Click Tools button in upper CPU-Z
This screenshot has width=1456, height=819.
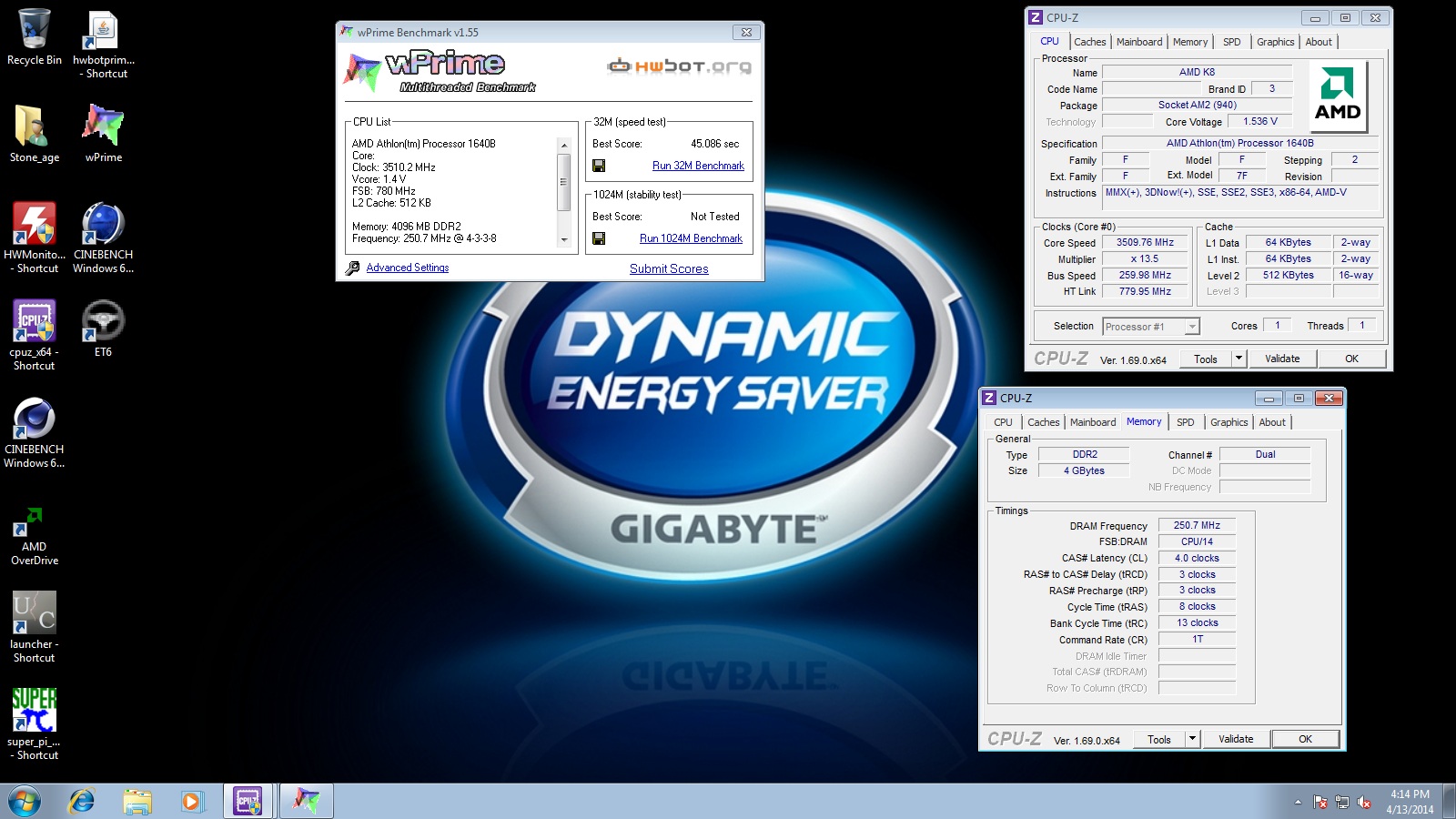coord(1206,359)
